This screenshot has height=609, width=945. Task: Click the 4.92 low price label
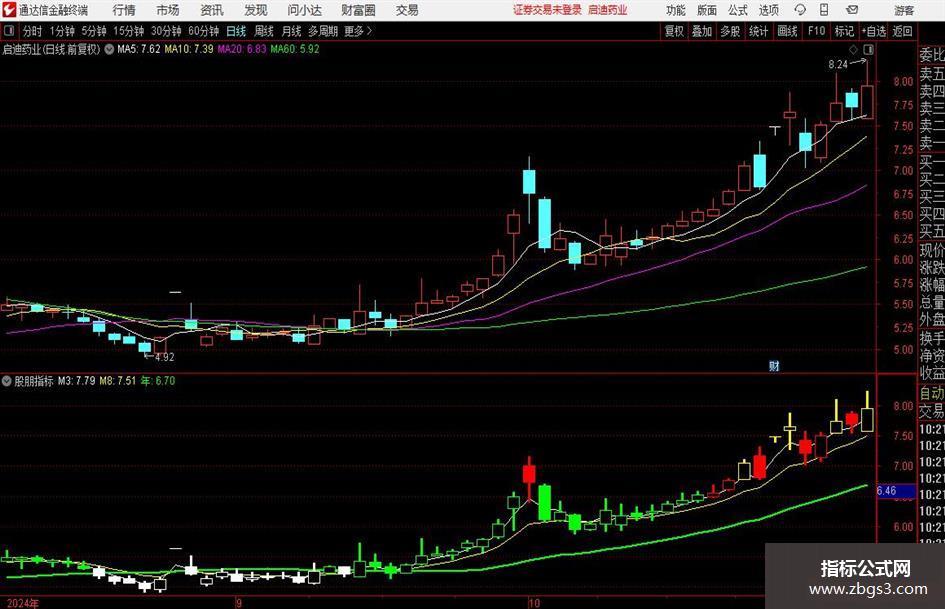[165, 357]
